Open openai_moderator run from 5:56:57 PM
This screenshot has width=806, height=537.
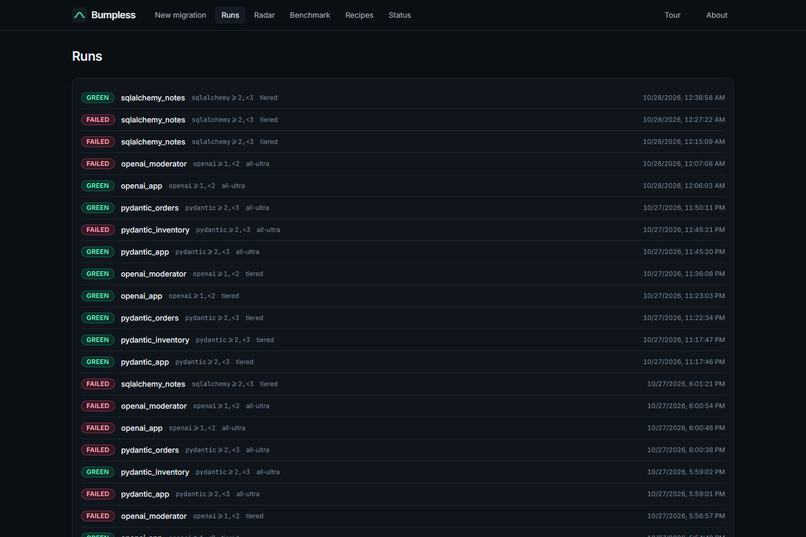click(403, 516)
